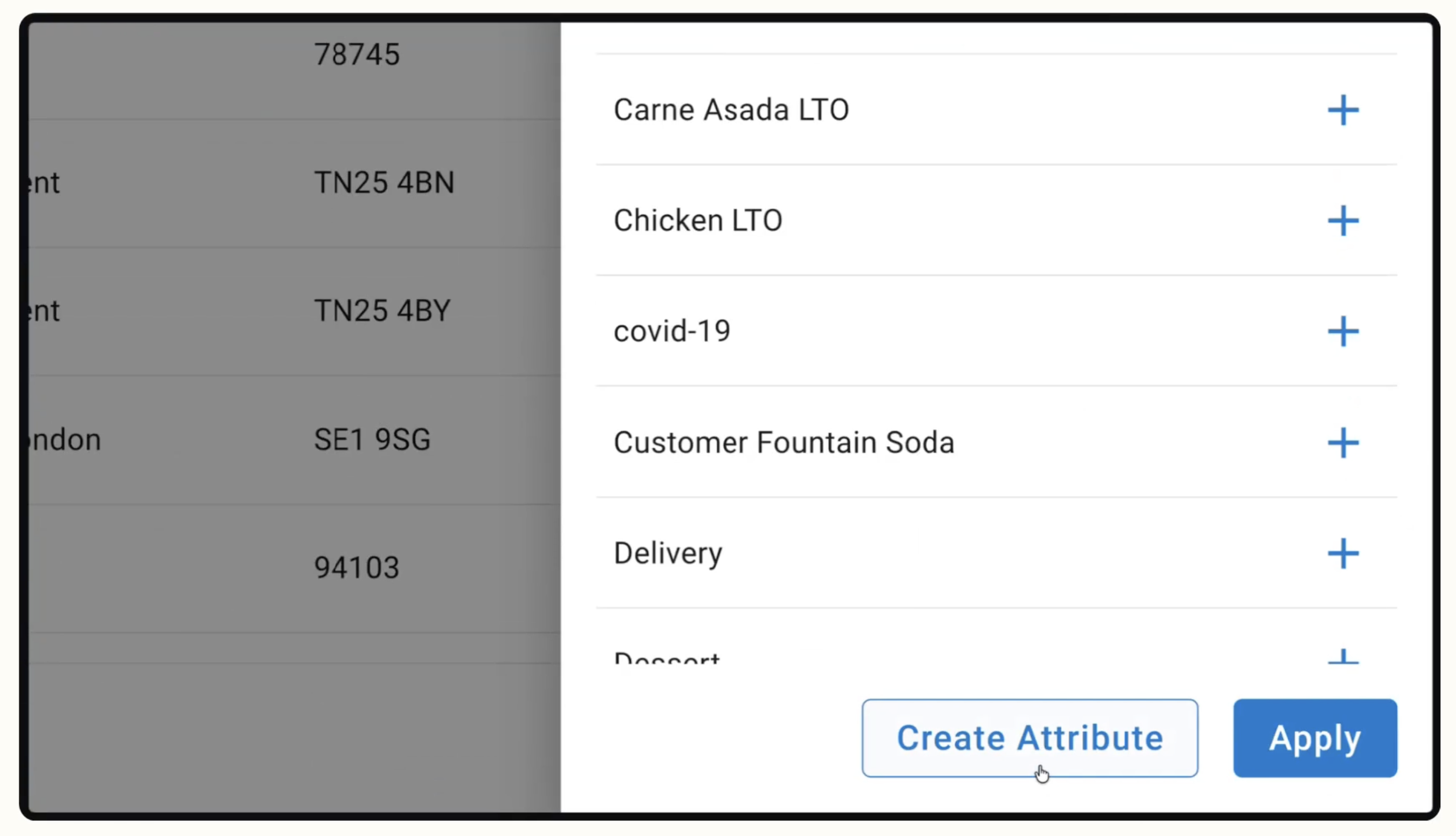Click the 94103 zip code cell
The width and height of the screenshot is (1456, 836).
click(356, 567)
